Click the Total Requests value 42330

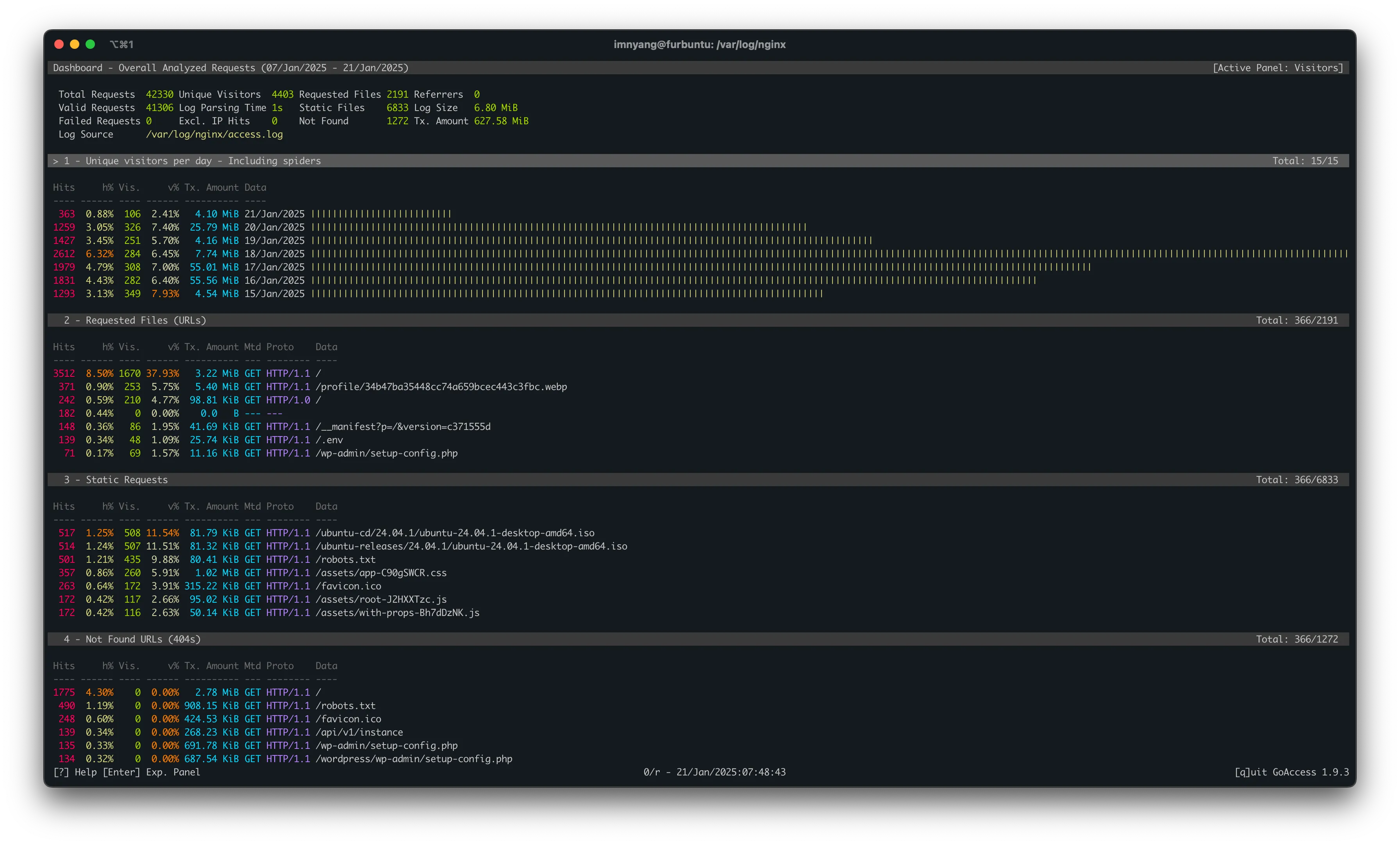tap(159, 95)
